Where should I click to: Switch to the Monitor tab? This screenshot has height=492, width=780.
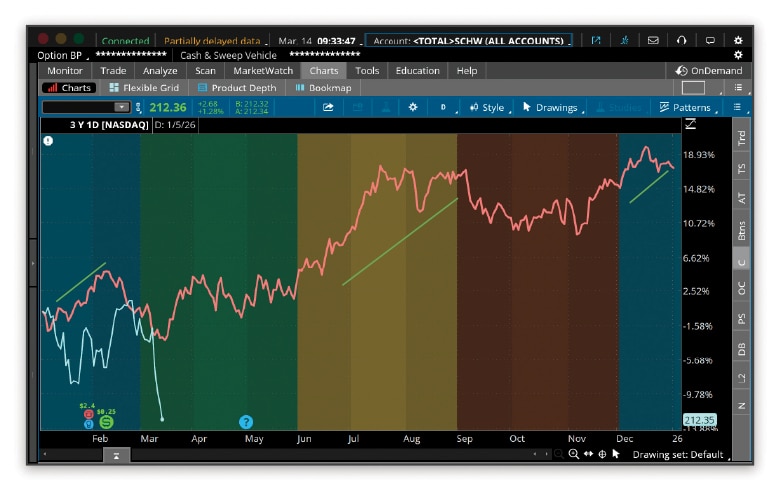tap(65, 71)
